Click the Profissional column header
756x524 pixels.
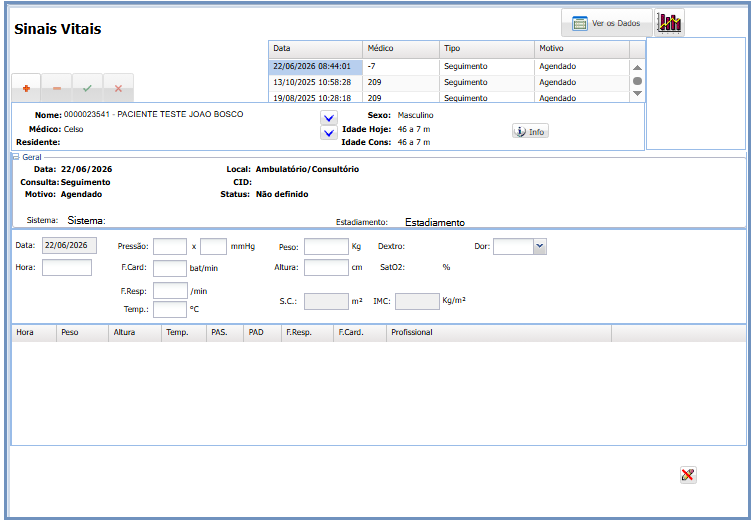coord(499,333)
